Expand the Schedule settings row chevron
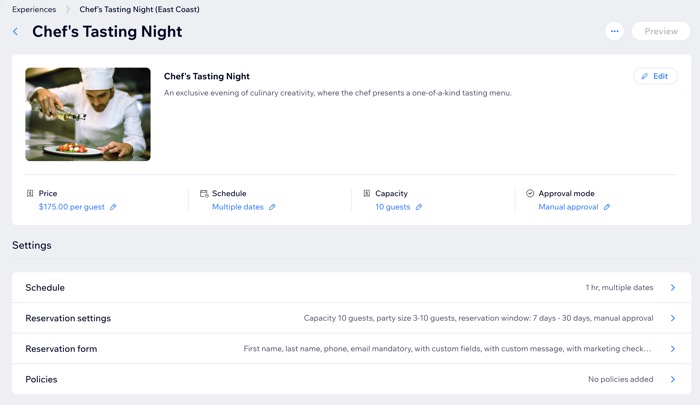 (672, 288)
